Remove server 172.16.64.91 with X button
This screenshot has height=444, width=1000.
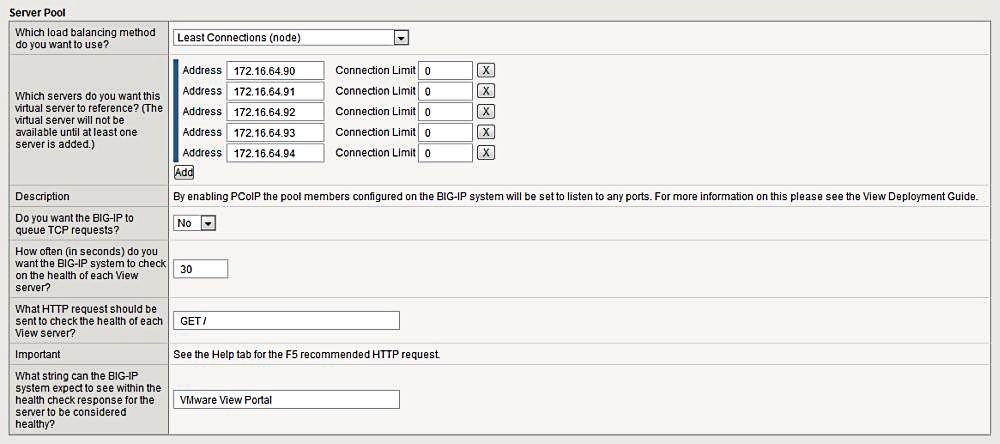pos(486,91)
